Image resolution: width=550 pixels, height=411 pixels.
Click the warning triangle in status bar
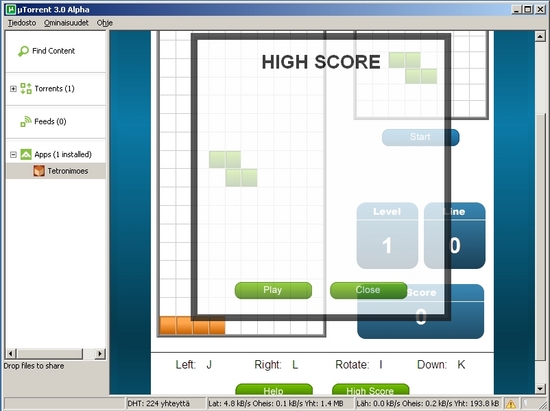(511, 404)
